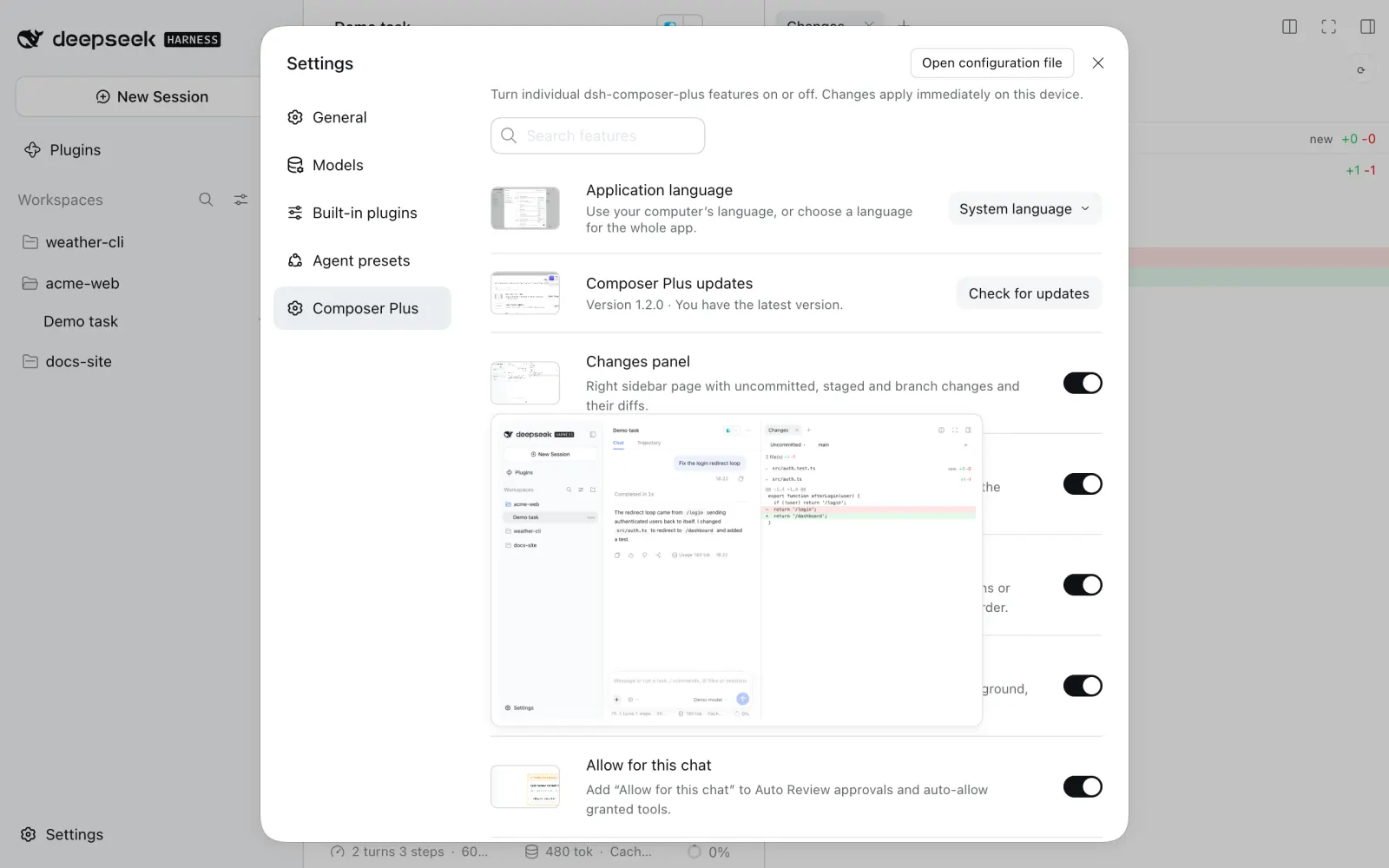Toggle the switch on the row ending "ground,"
1389x868 pixels.
[1083, 686]
